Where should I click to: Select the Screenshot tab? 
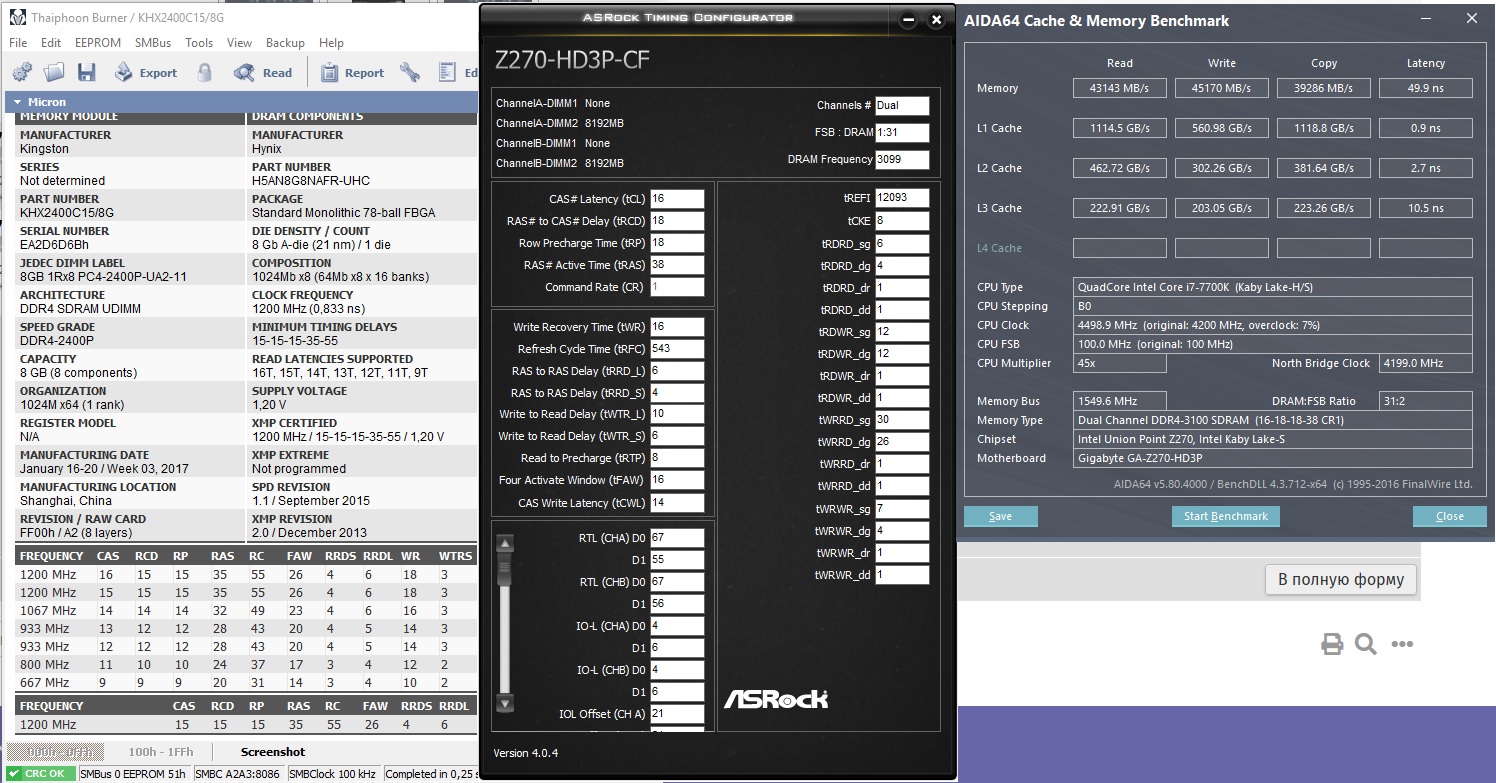click(273, 752)
